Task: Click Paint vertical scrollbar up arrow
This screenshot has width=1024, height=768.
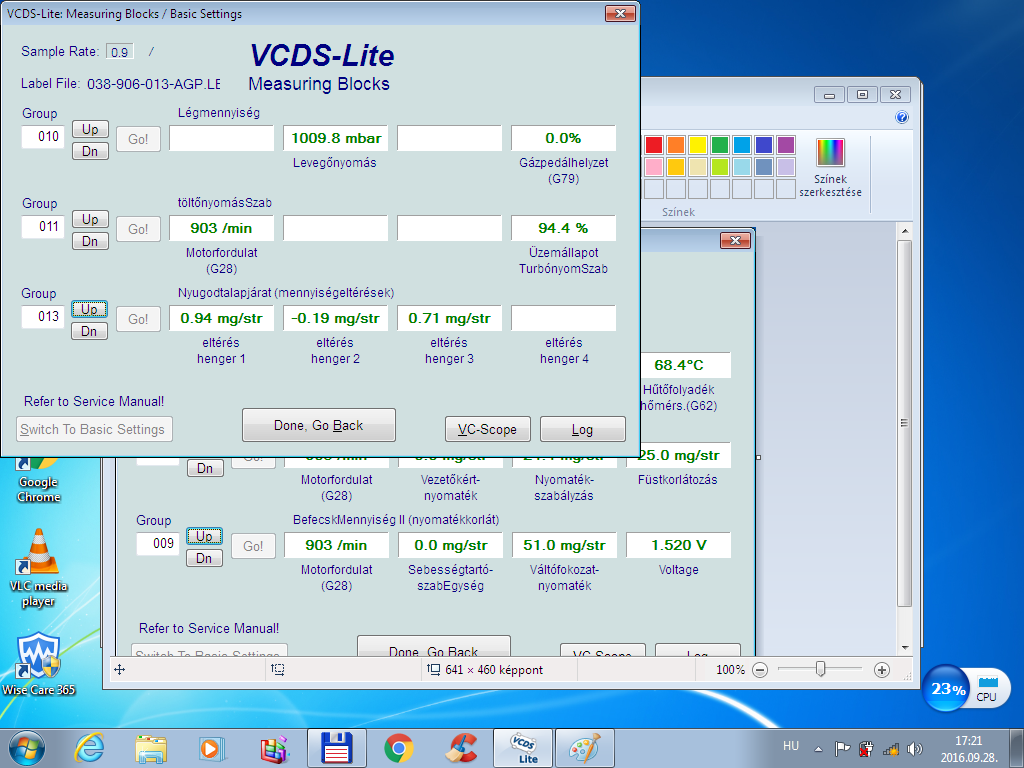Action: (x=904, y=231)
